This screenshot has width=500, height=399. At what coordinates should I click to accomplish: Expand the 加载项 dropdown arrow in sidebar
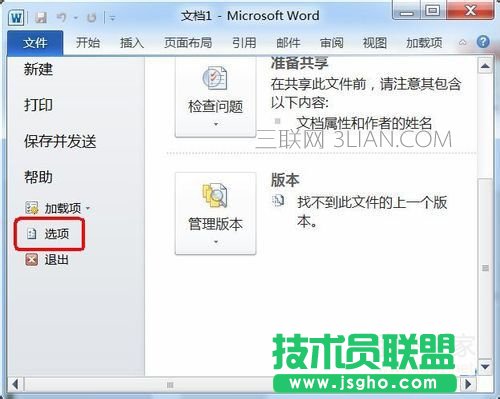click(x=88, y=208)
